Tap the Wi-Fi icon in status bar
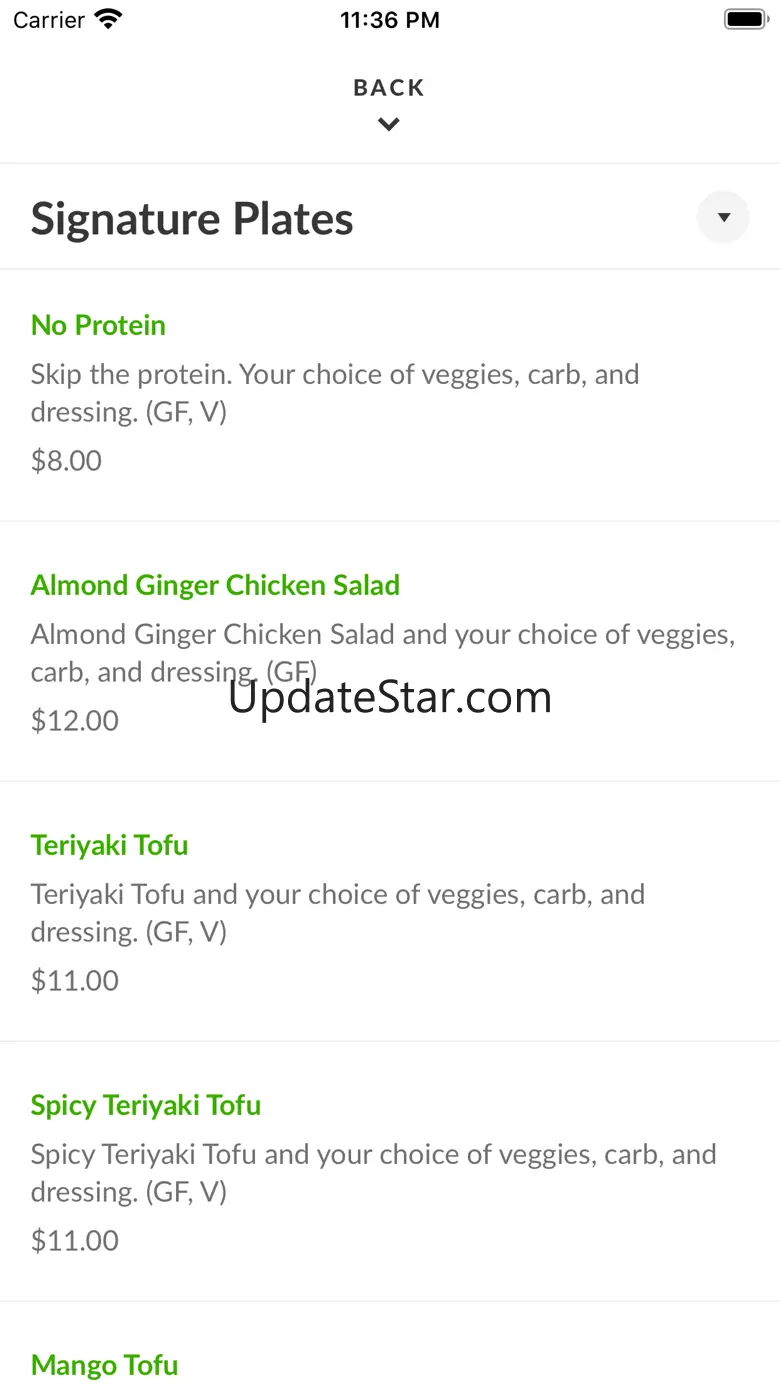Viewport: 780px width, 1387px height. point(107,19)
